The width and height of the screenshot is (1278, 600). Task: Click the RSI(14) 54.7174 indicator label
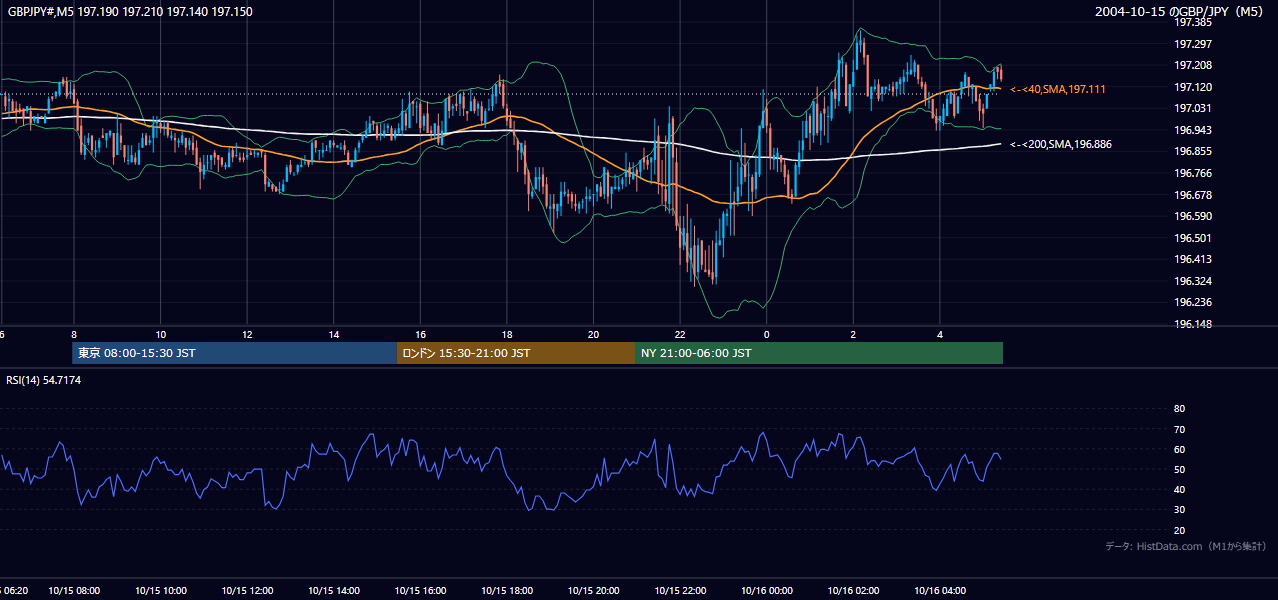[x=44, y=380]
